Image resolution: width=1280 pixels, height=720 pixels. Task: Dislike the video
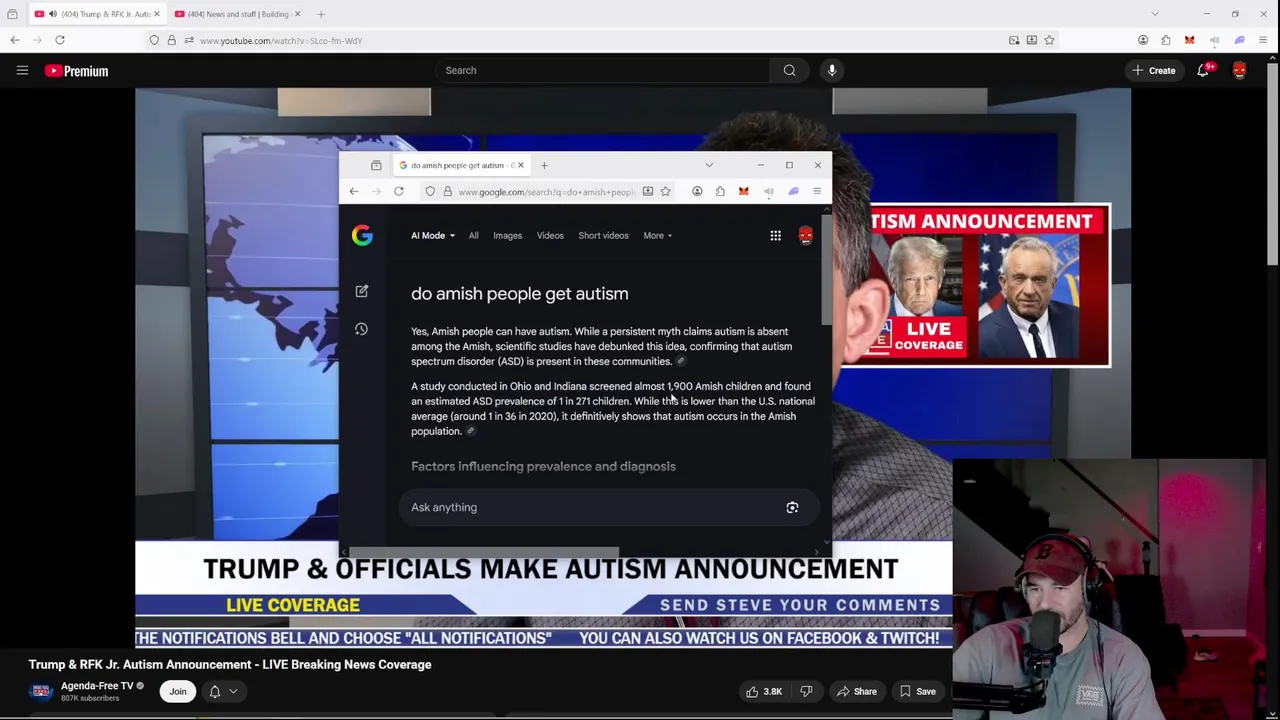click(x=806, y=691)
